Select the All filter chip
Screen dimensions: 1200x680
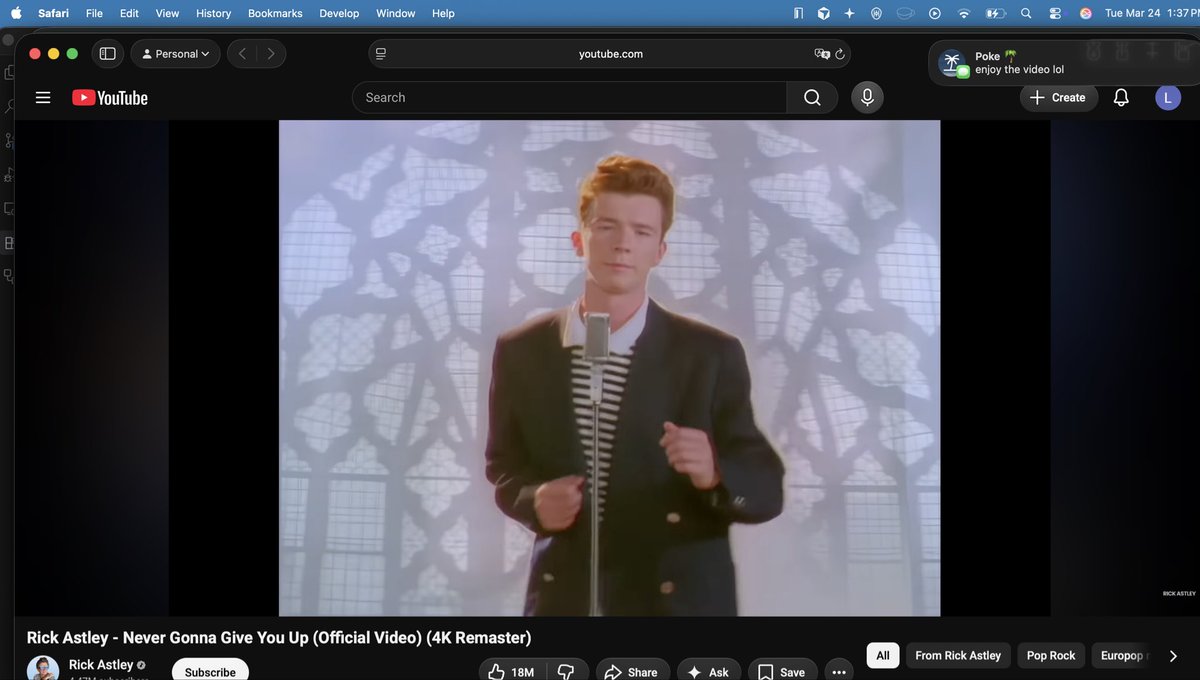883,655
